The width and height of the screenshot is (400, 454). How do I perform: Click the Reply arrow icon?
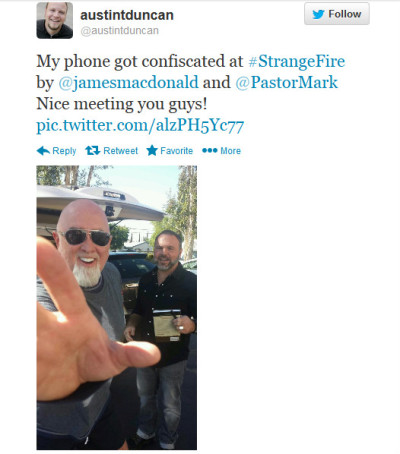tap(43, 151)
